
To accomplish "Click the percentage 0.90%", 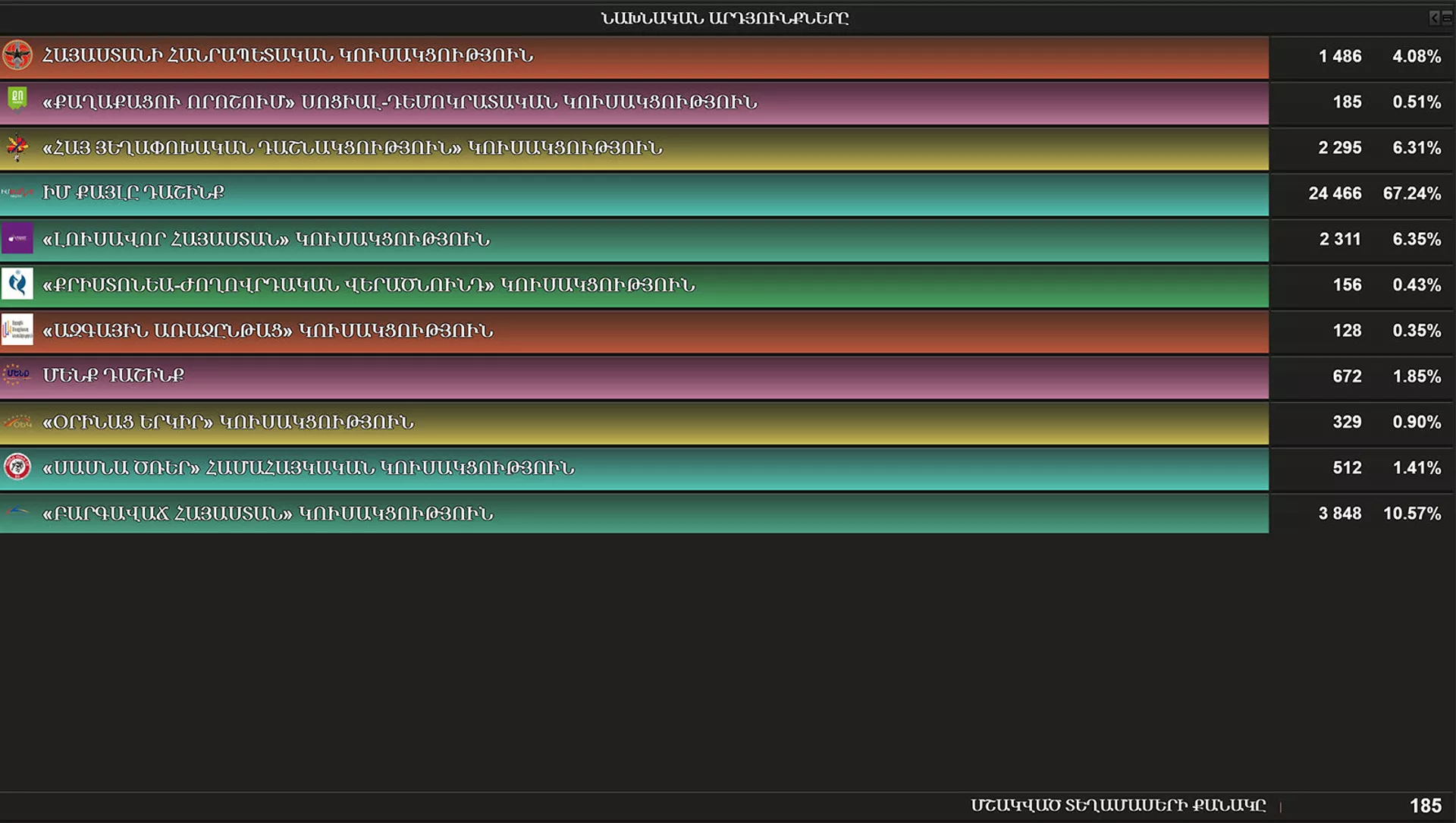I will [x=1417, y=422].
